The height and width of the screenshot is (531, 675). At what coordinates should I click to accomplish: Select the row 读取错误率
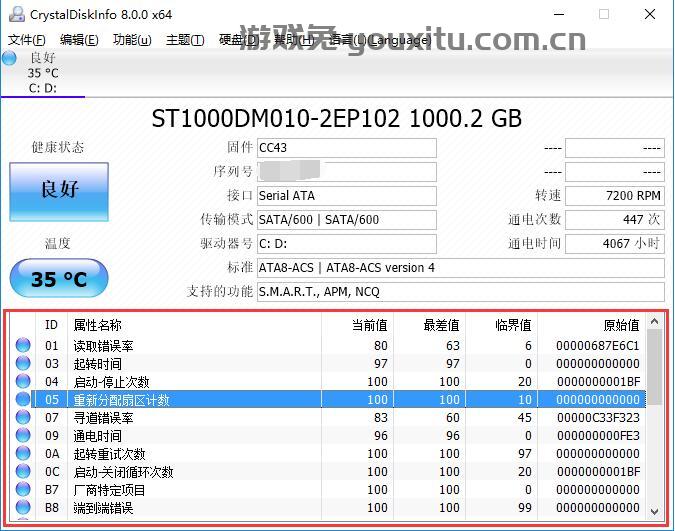(329, 345)
